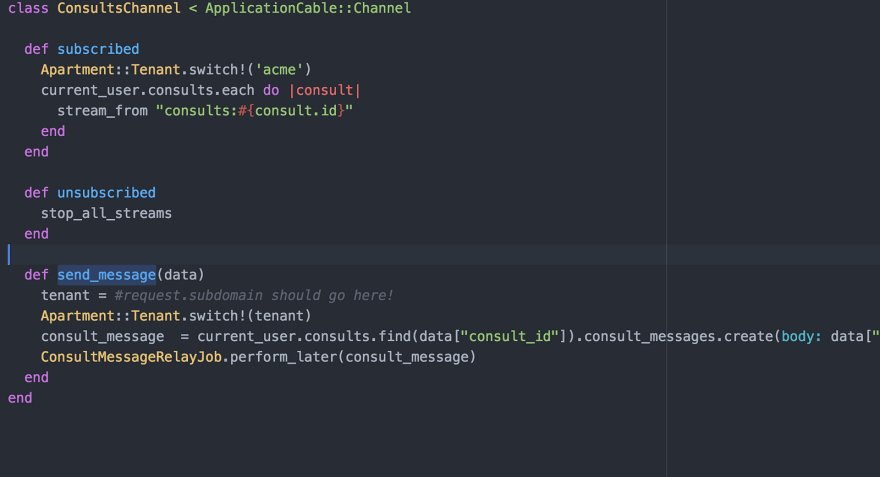
Task: Click the subscribed method name
Action: (98, 49)
